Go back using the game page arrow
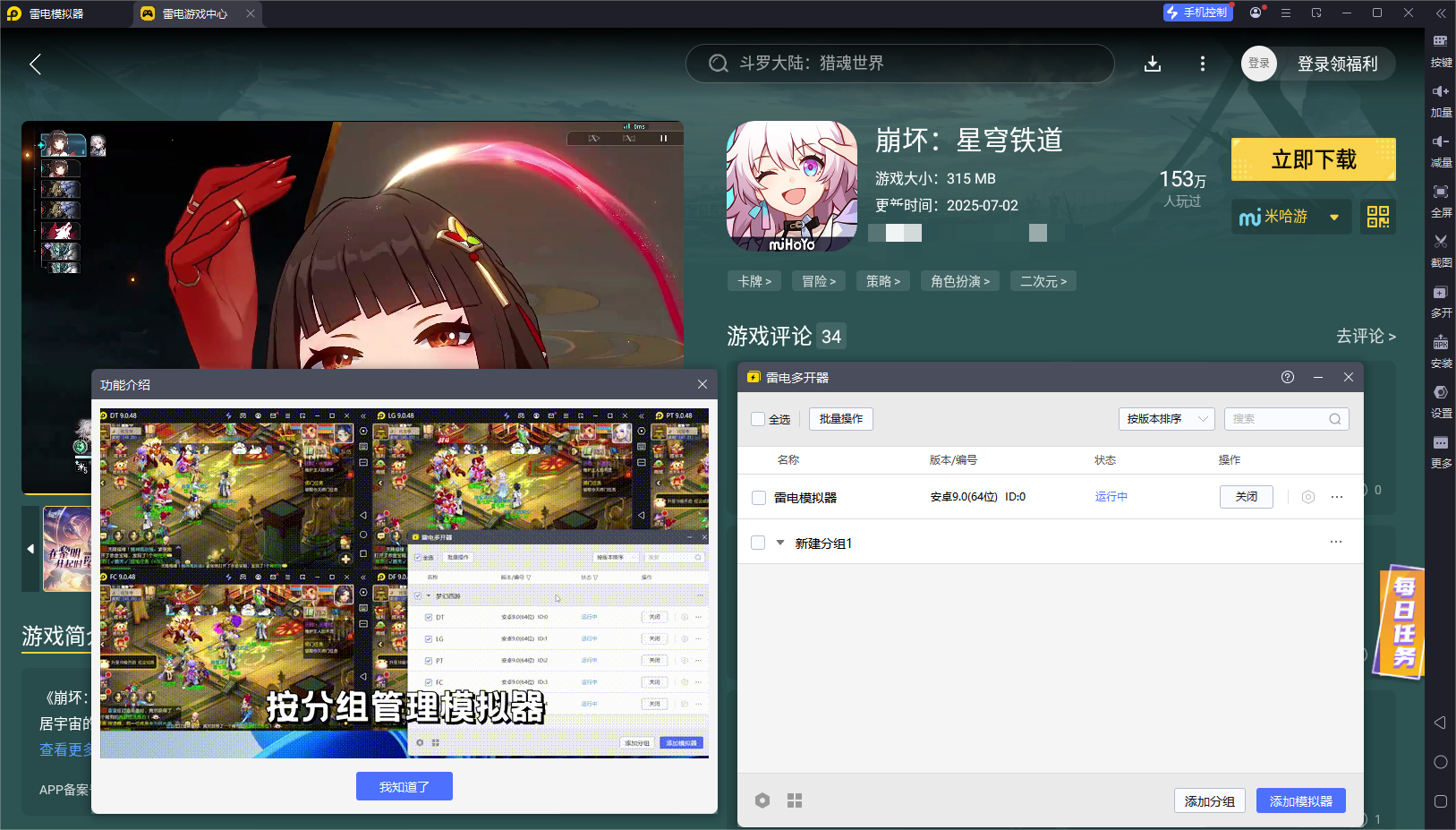Screen dimensions: 1456x830 coord(36,64)
